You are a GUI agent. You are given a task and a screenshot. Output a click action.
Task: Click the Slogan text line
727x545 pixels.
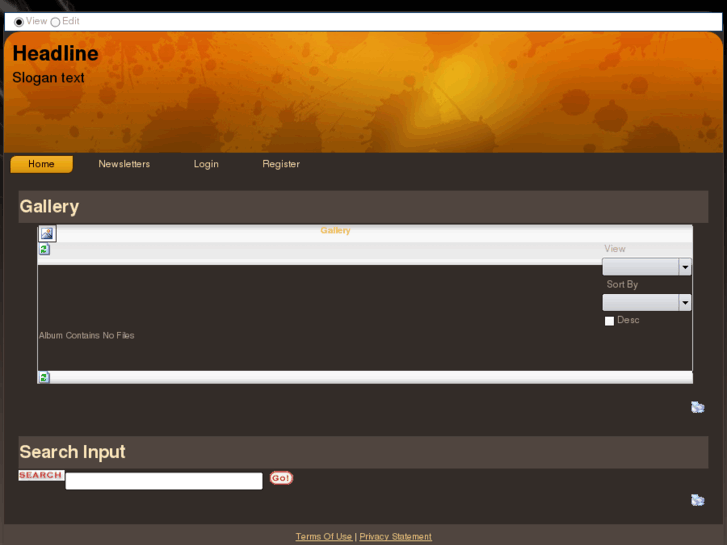click(48, 77)
